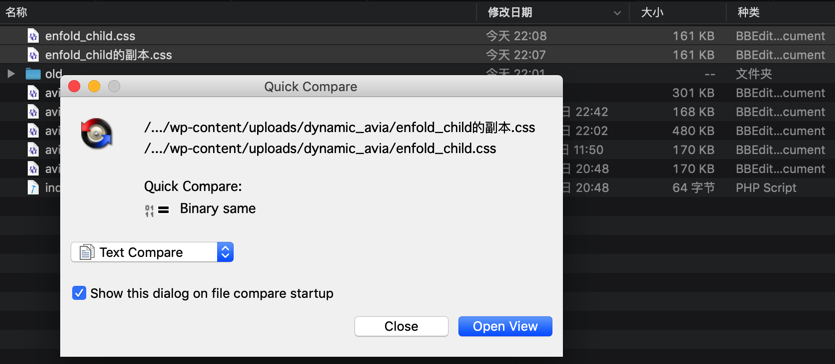This screenshot has height=364, width=835.
Task: Toggle sort order chevron in 修改日期 column
Action: (x=617, y=13)
